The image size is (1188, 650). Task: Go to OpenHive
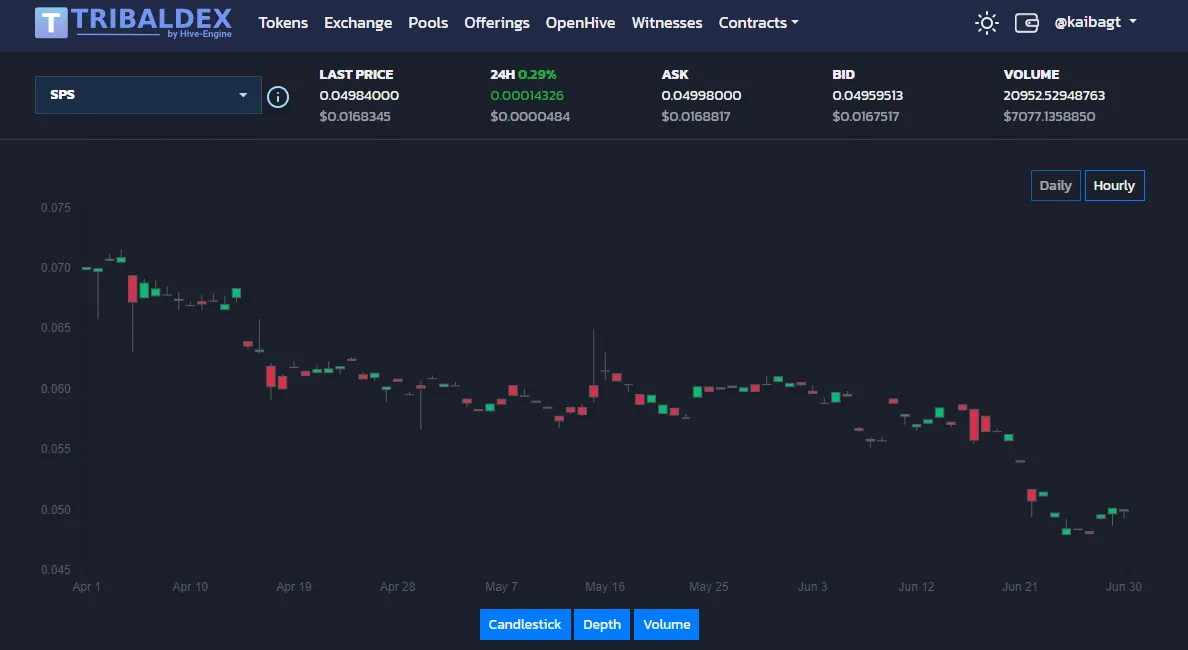click(580, 23)
